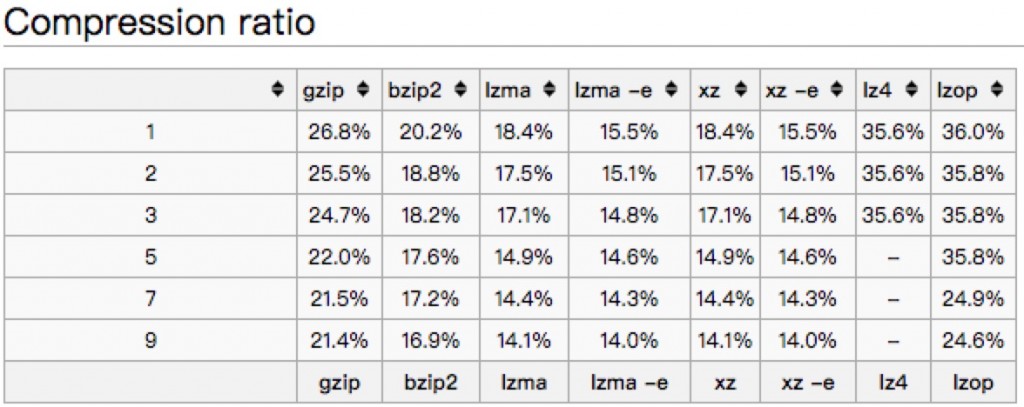Click the bzip2 sort arrows icon
The height and width of the screenshot is (407, 1024).
pyautogui.click(x=460, y=90)
